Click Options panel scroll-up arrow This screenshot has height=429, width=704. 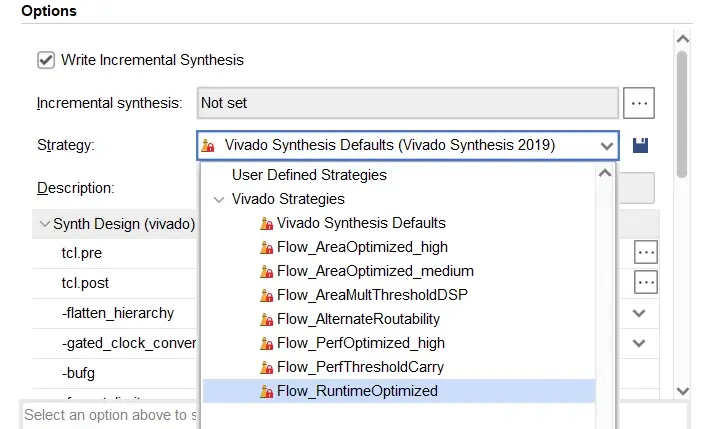682,39
